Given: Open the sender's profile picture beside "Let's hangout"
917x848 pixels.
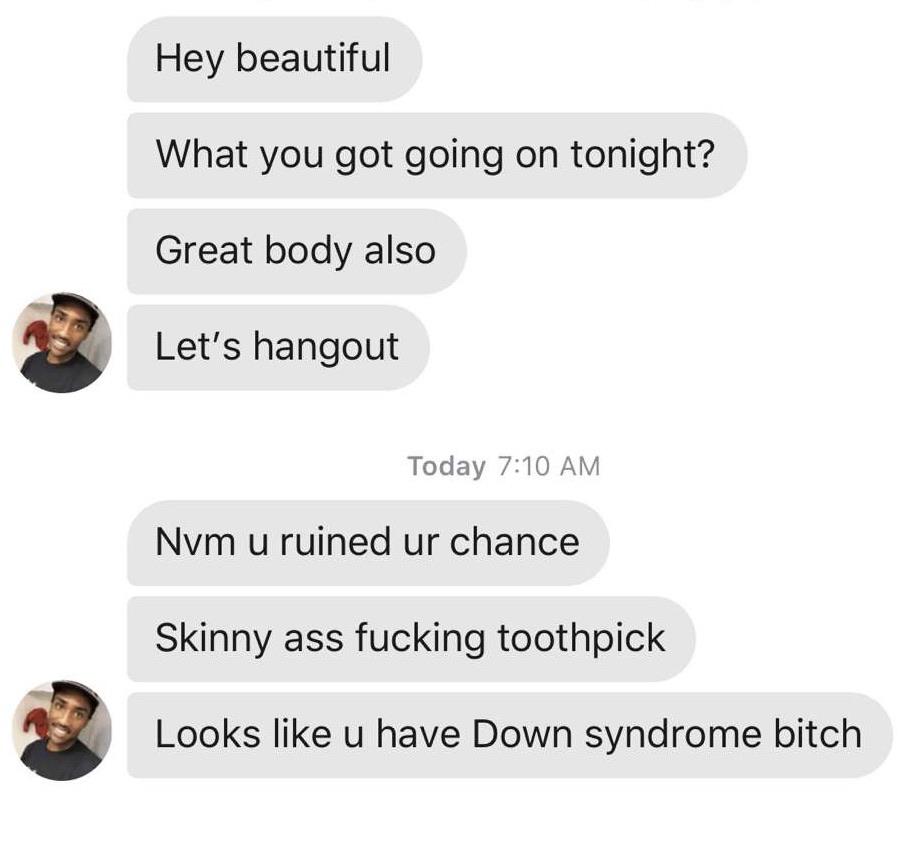Looking at the screenshot, I should tap(62, 343).
